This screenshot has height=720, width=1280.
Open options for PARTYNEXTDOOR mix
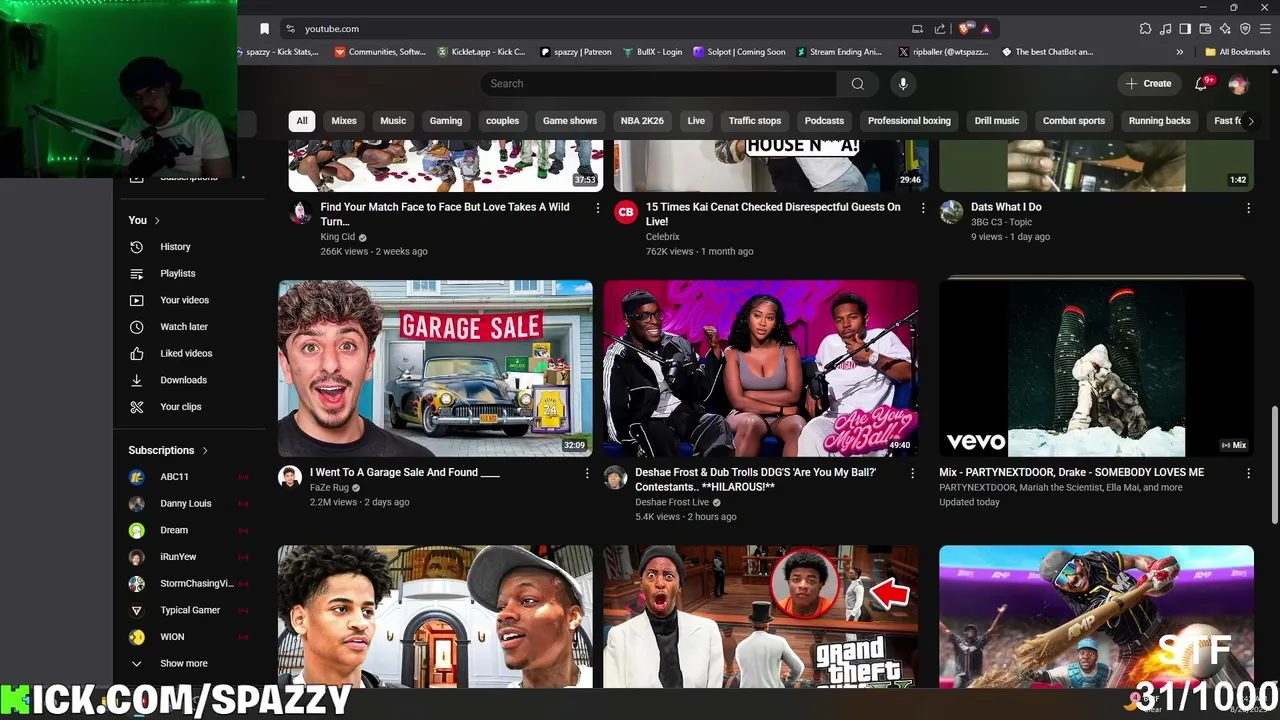tap(1248, 473)
